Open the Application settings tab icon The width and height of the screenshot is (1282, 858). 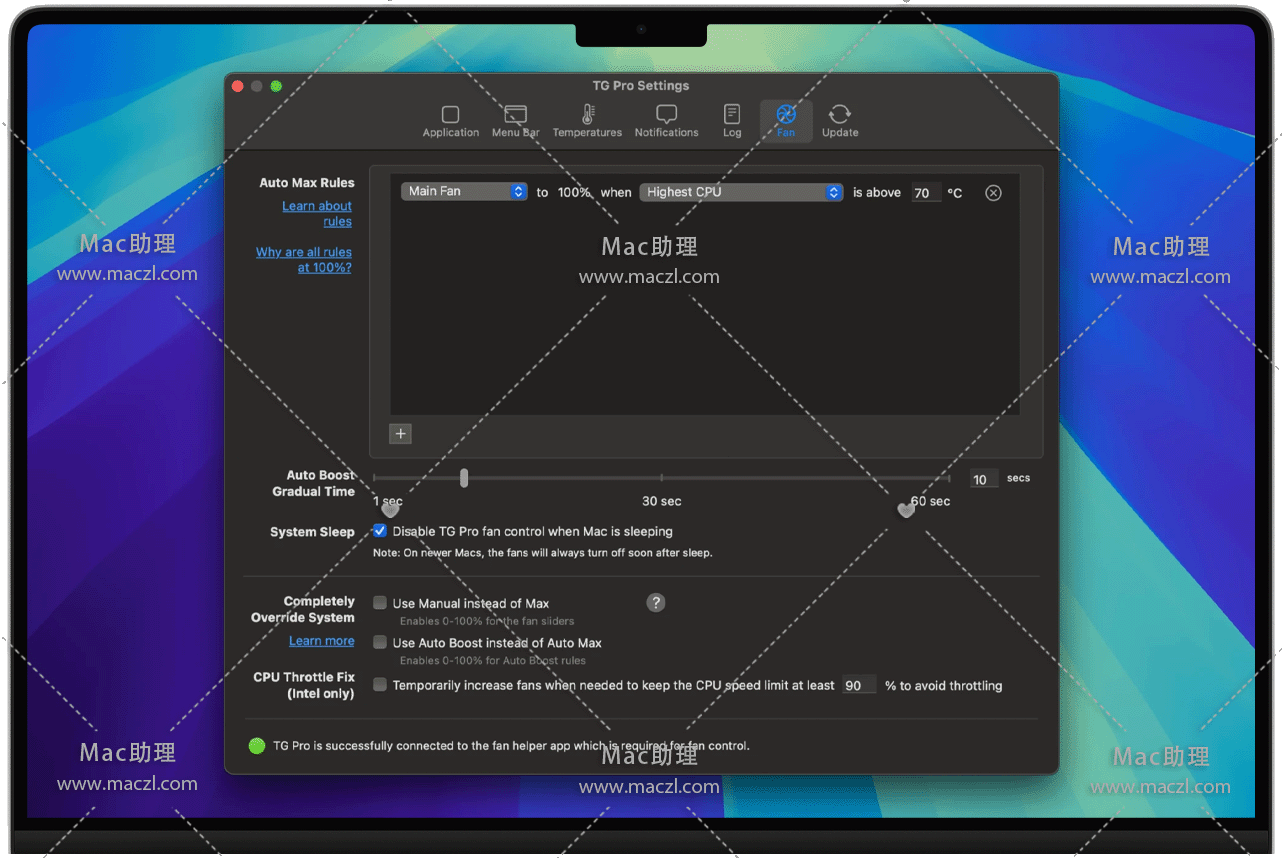coord(450,115)
